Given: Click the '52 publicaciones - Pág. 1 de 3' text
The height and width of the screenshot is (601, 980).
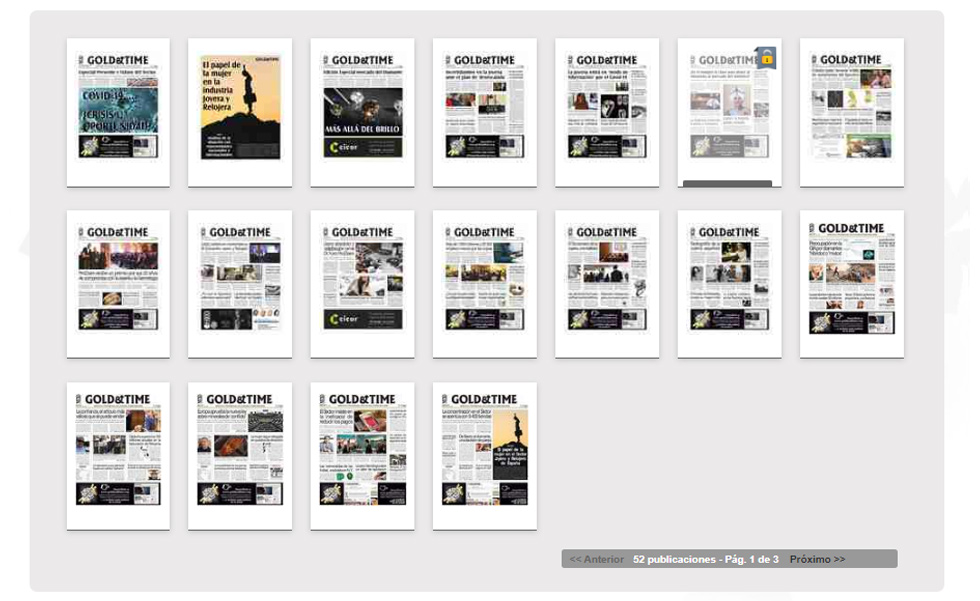Looking at the screenshot, I should click(x=706, y=559).
